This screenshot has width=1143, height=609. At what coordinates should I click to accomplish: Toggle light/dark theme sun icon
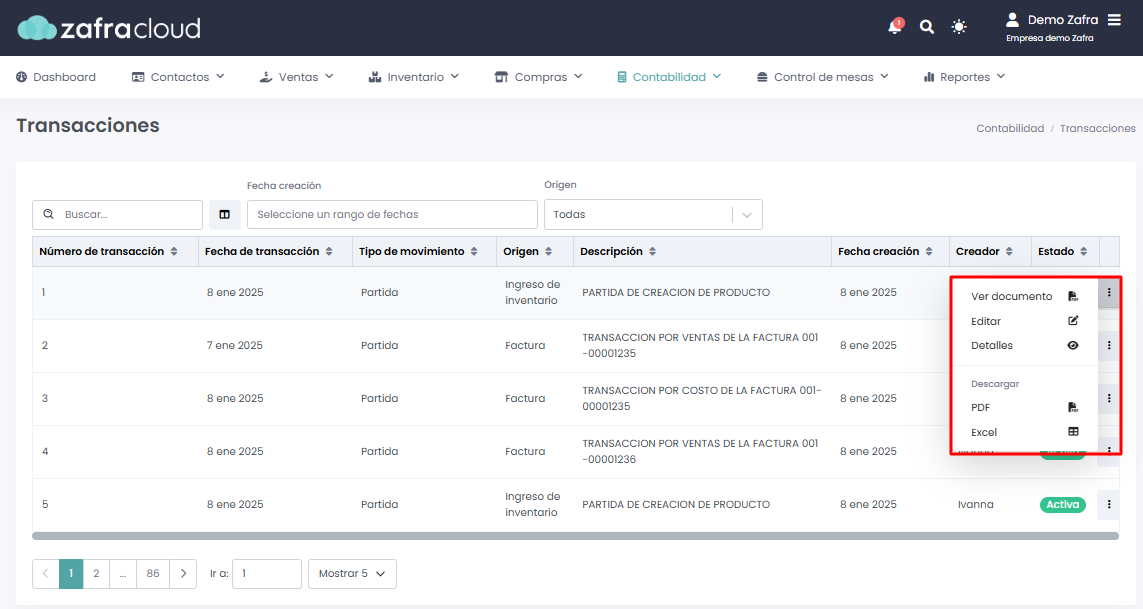959,27
